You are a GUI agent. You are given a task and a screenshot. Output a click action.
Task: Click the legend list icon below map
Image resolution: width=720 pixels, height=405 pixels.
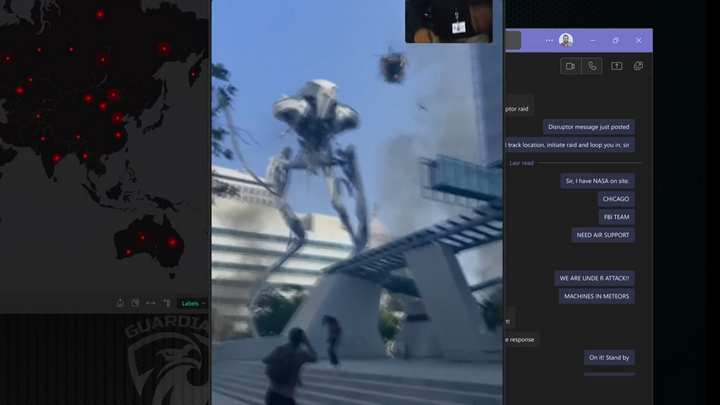click(x=167, y=303)
